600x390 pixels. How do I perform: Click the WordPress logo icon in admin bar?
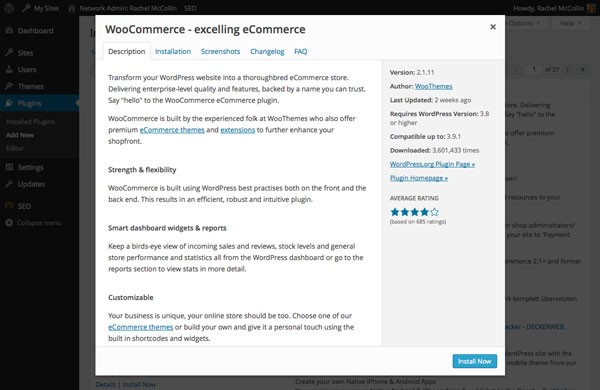coord(9,8)
